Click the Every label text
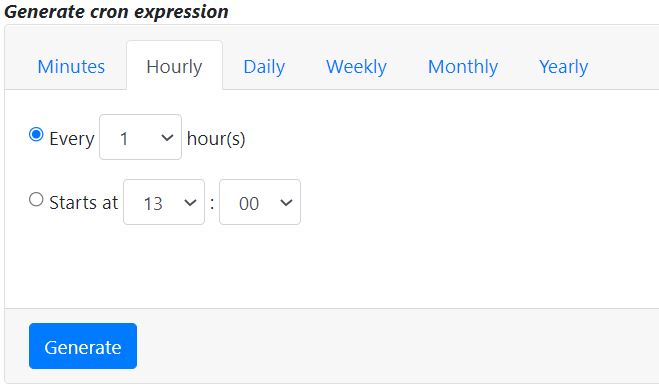The image size is (659, 392). pyautogui.click(x=72, y=139)
